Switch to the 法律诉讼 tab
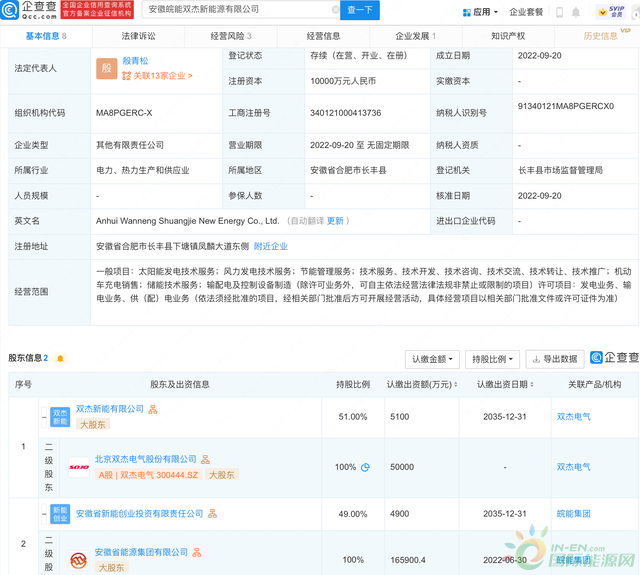Image resolution: width=640 pixels, height=575 pixels. (138, 36)
